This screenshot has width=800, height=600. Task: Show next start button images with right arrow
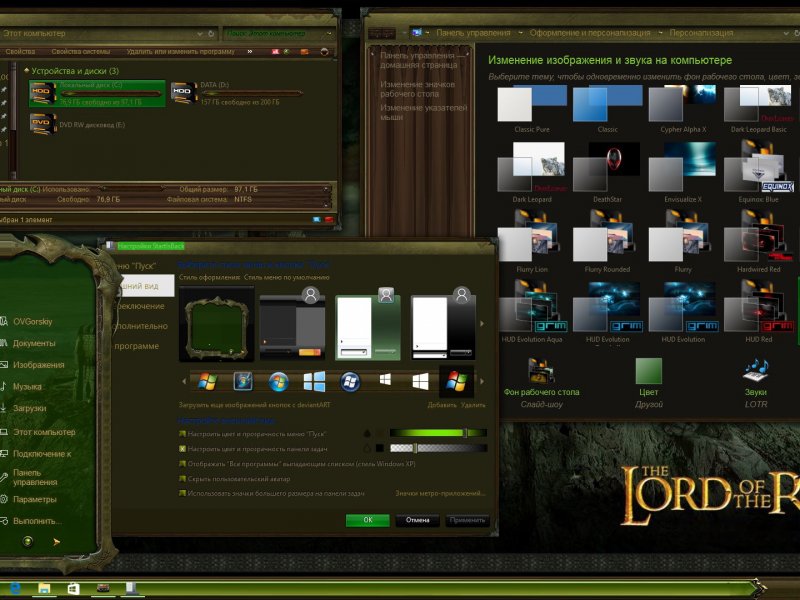point(482,381)
